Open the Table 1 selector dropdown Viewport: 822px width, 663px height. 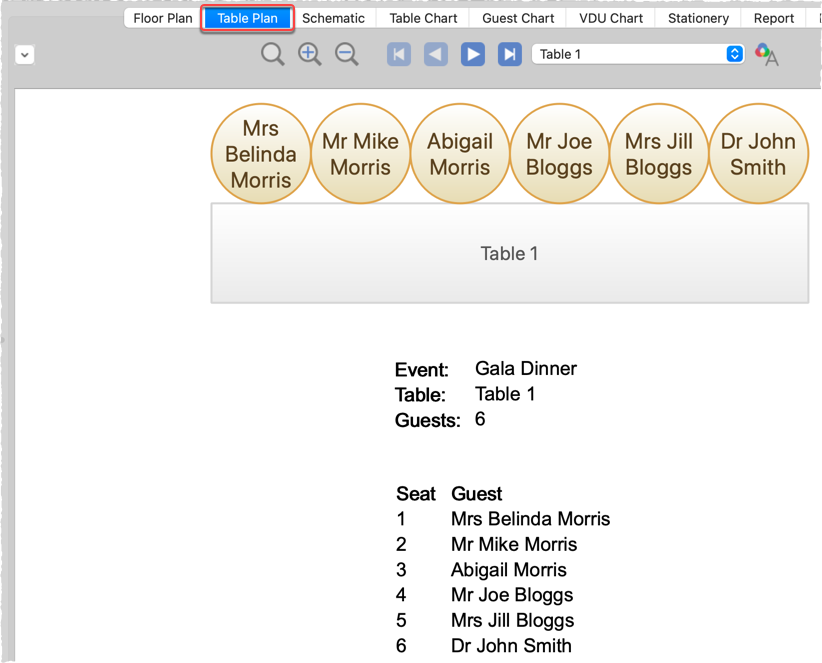point(630,54)
